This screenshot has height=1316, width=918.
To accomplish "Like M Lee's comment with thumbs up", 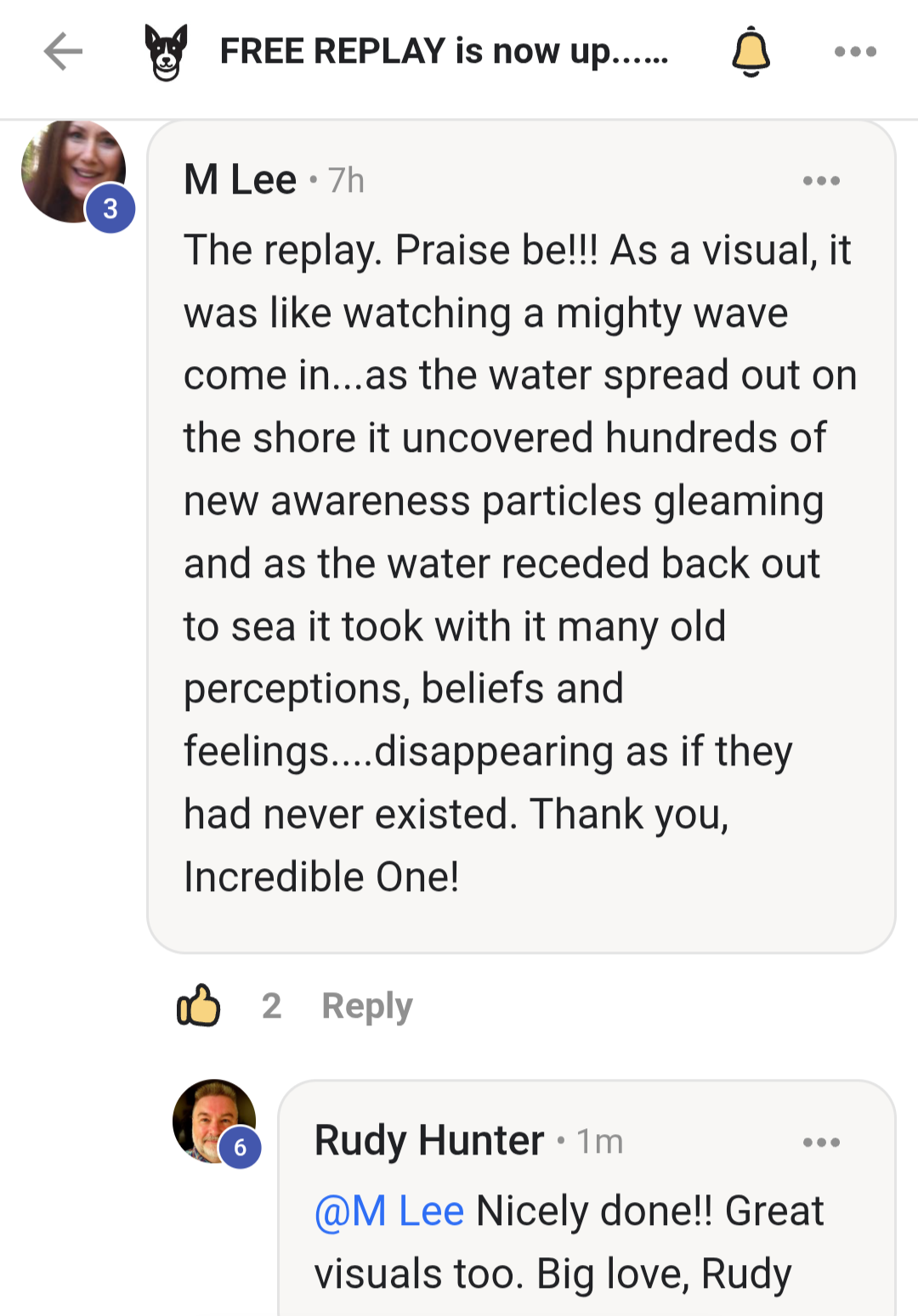I will click(198, 1006).
